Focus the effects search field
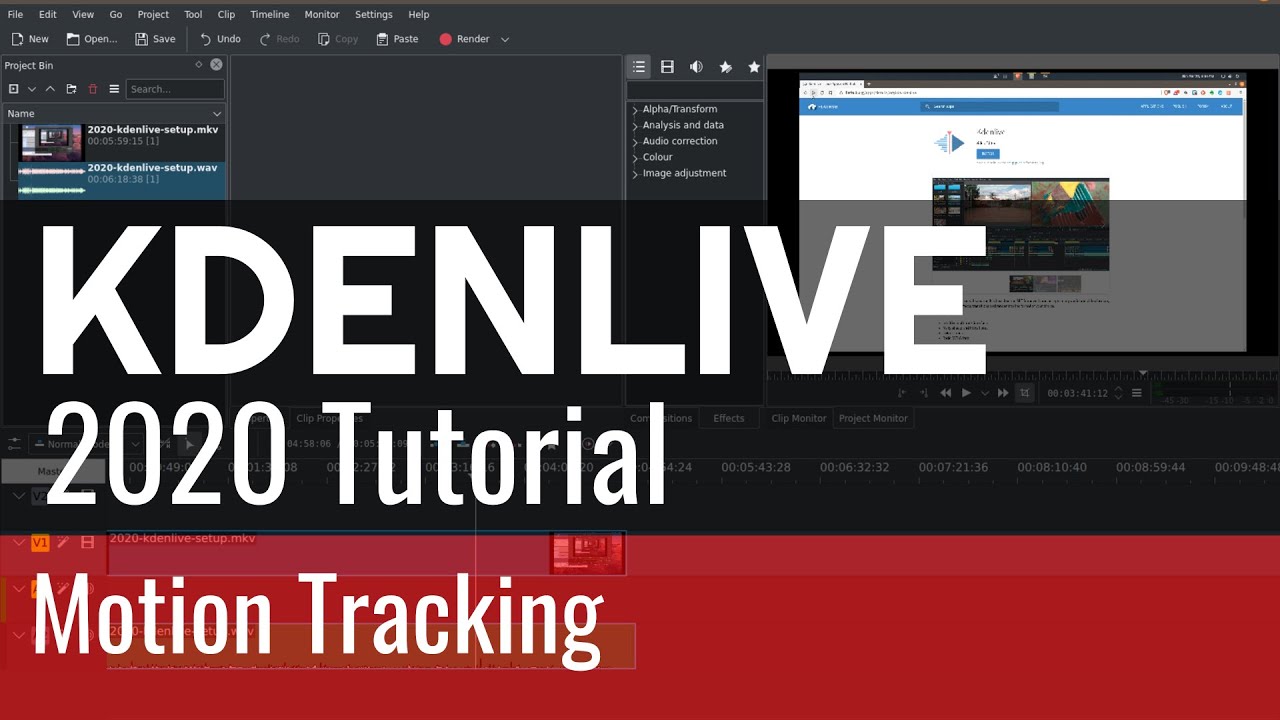The height and width of the screenshot is (720, 1280). 695,90
